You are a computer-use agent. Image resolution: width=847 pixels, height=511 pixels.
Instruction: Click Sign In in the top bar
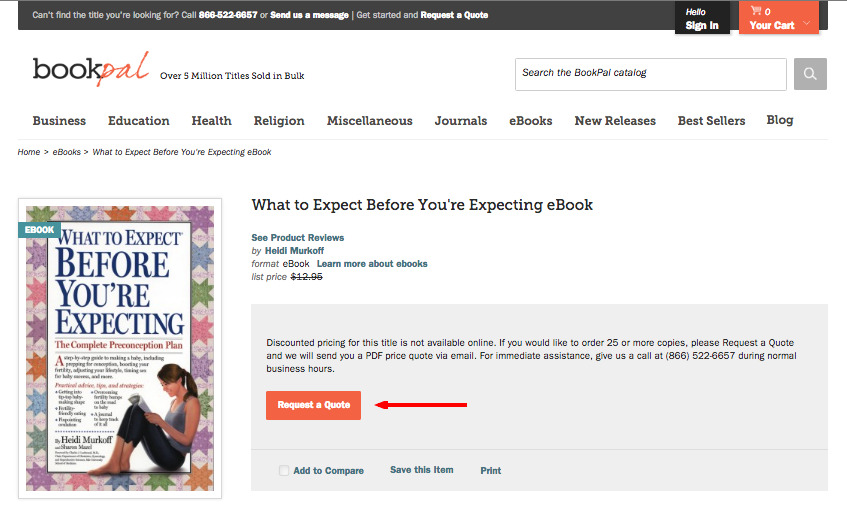pos(702,25)
